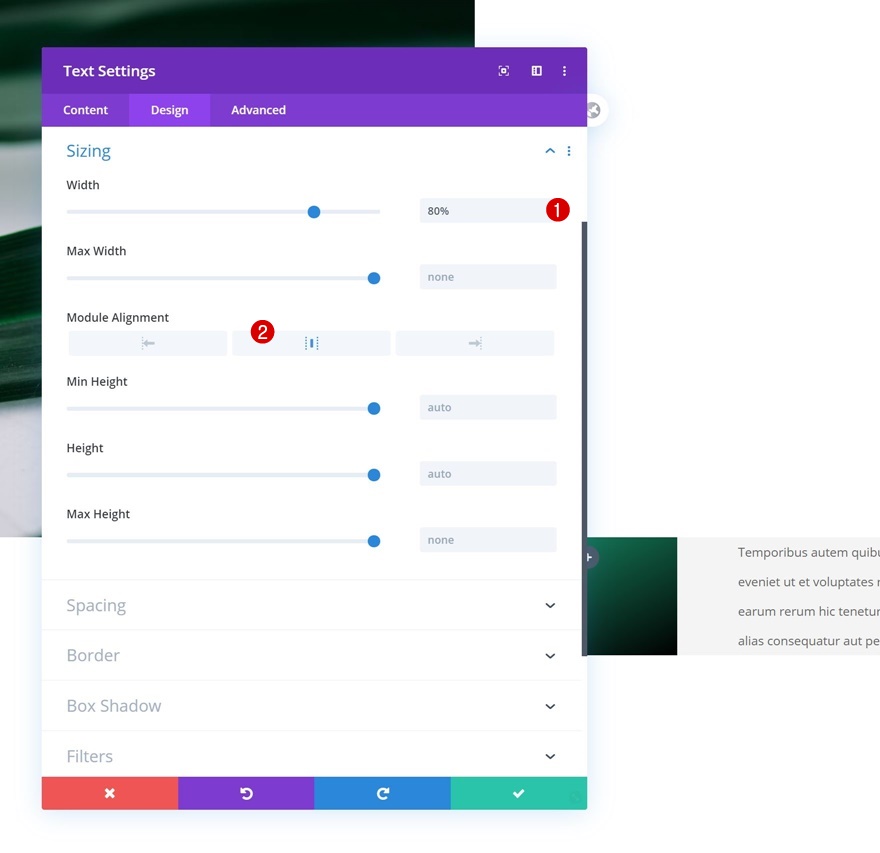Toggle the snap modal sidebar icon

tap(537, 71)
